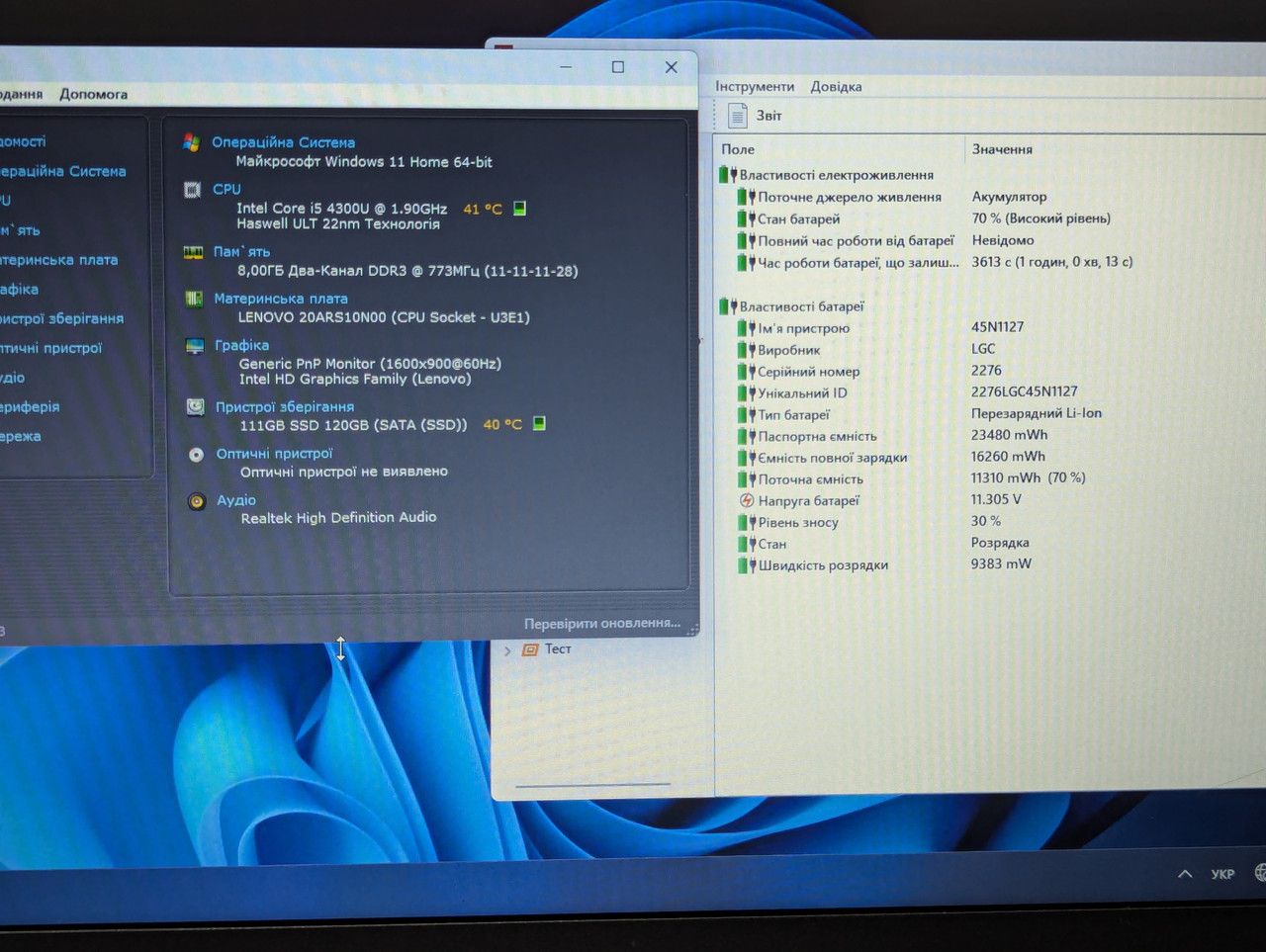Show hidden icons with the taskbar chevron
Image resolution: width=1266 pixels, height=952 pixels.
coord(1185,874)
